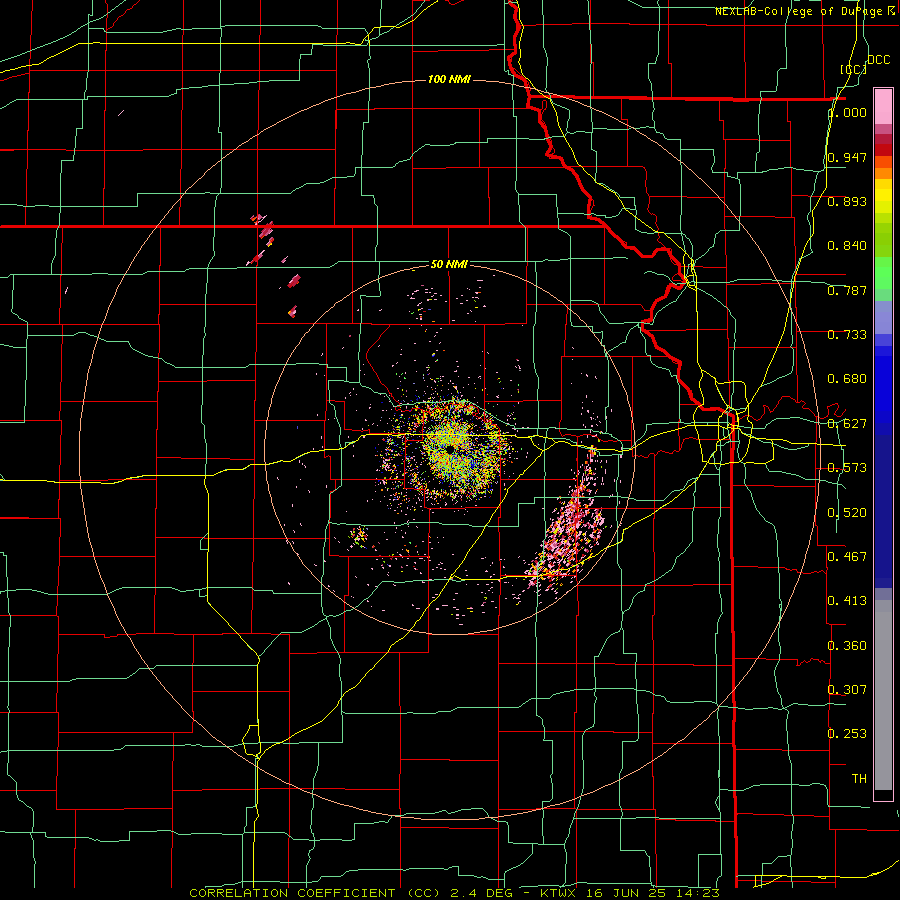The height and width of the screenshot is (900, 900).
Task: Click the 0.360 color scale value
Action: point(847,646)
